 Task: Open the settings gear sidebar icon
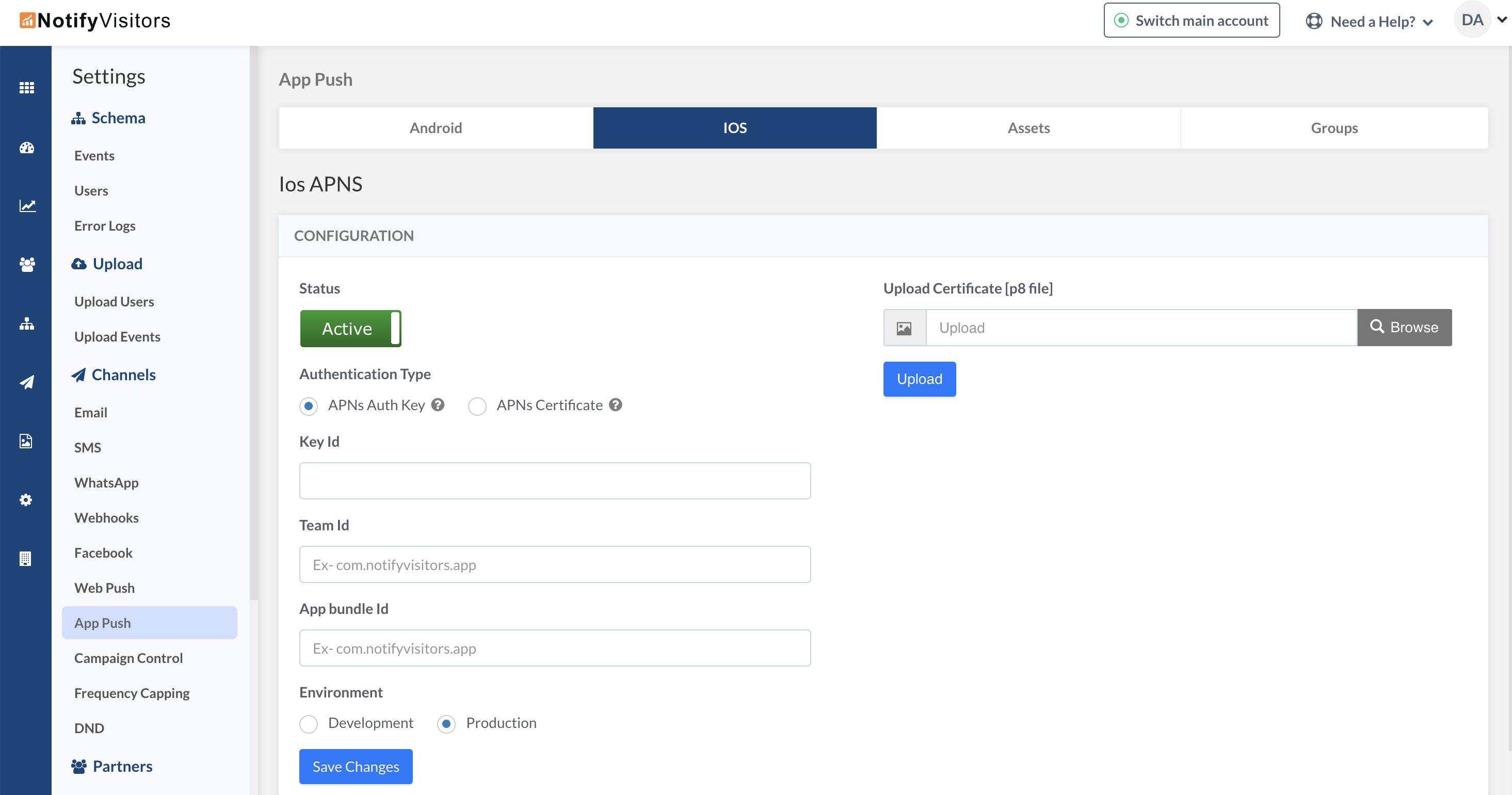pos(26,500)
